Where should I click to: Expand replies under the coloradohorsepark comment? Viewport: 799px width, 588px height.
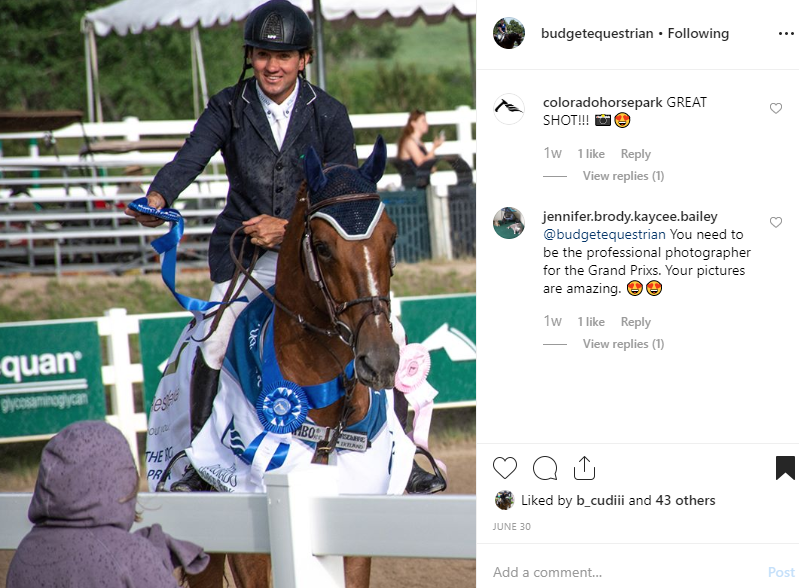coord(623,176)
